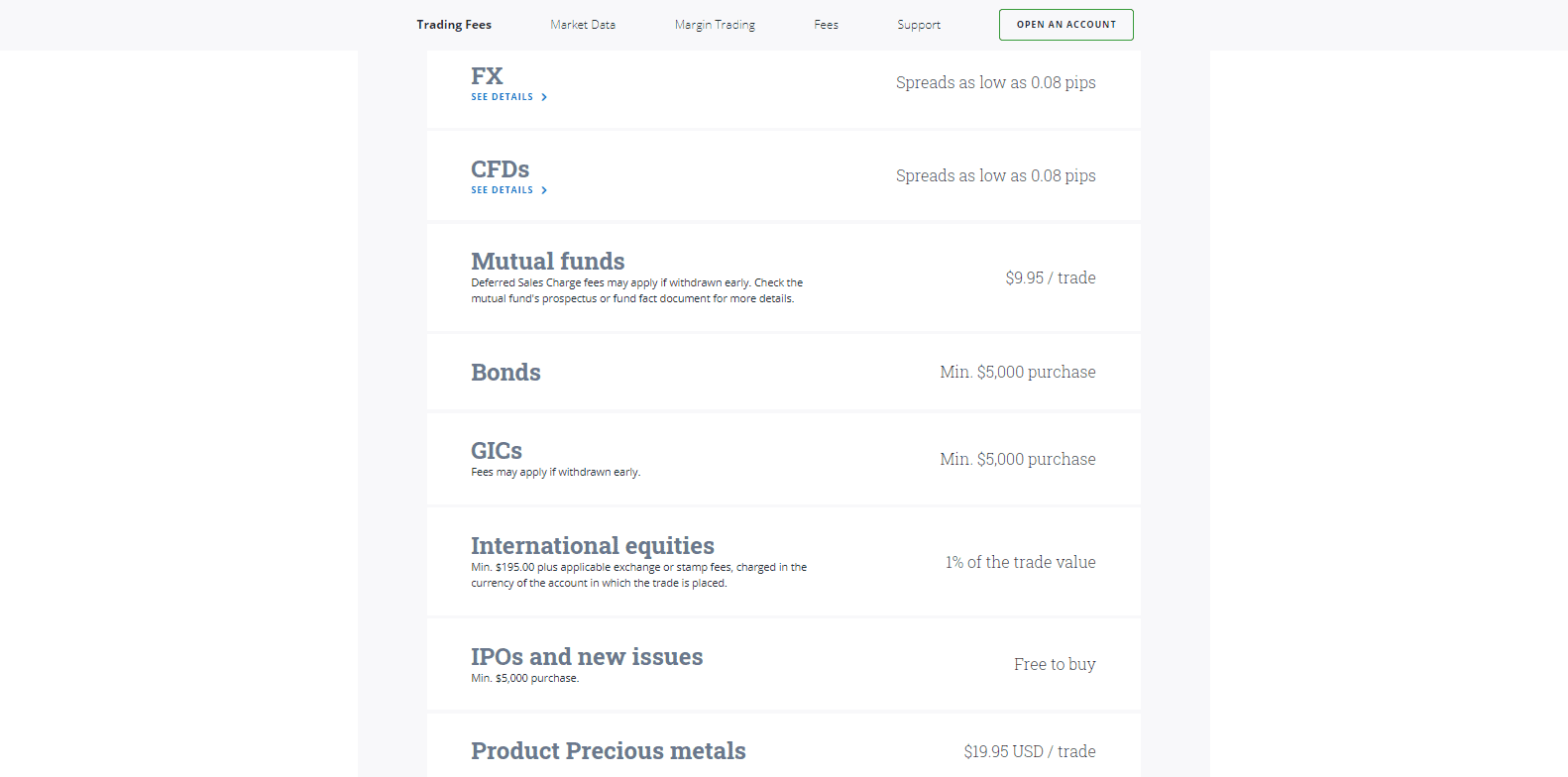Navigate to the Support section
The height and width of the screenshot is (777, 1568).
pos(918,24)
